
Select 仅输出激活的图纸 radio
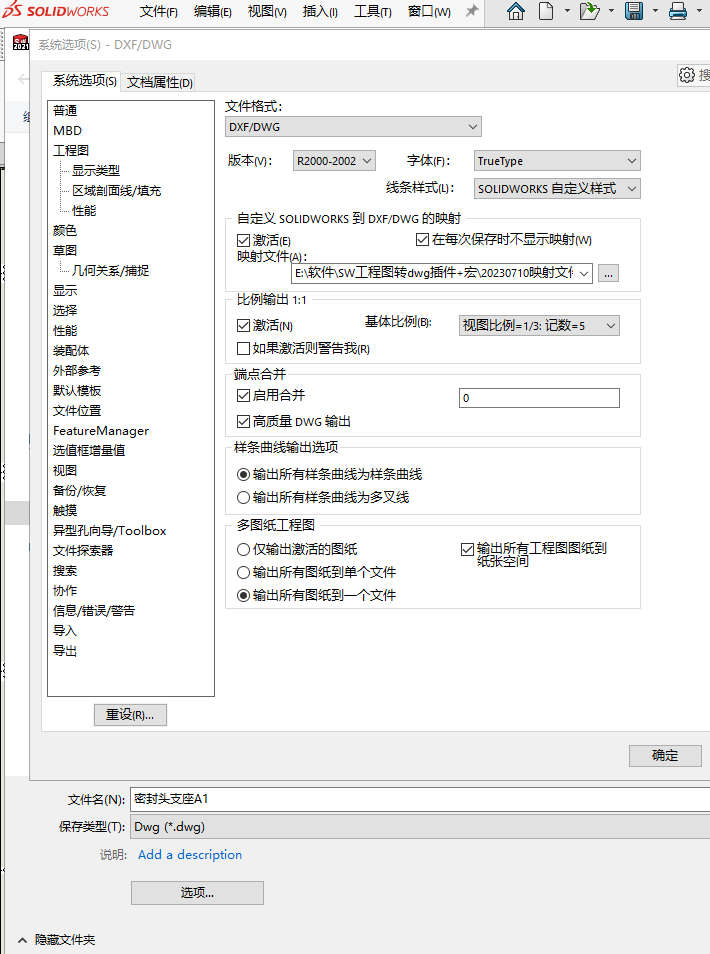(243, 549)
